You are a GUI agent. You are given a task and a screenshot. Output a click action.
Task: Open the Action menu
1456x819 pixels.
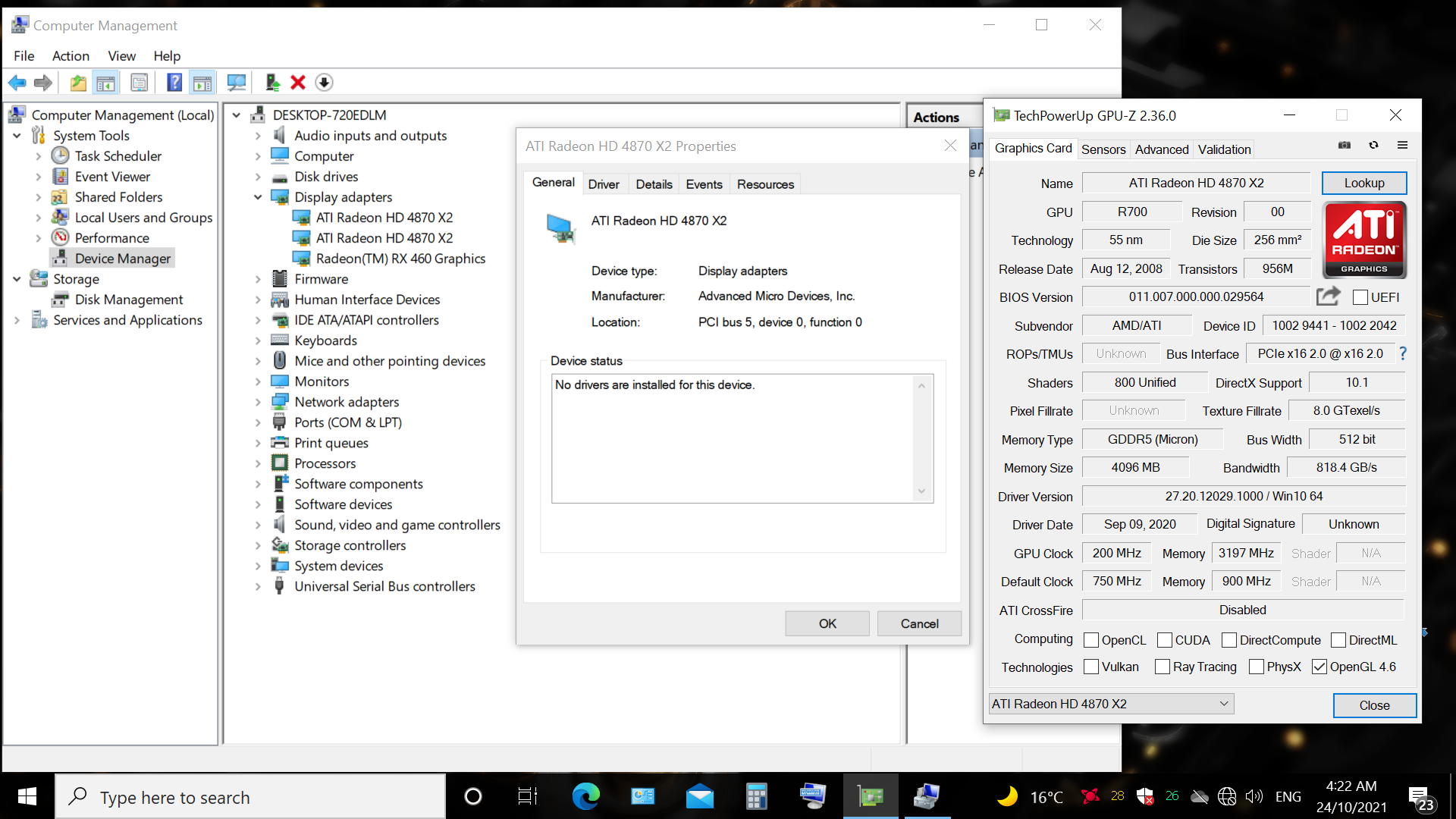coord(71,55)
